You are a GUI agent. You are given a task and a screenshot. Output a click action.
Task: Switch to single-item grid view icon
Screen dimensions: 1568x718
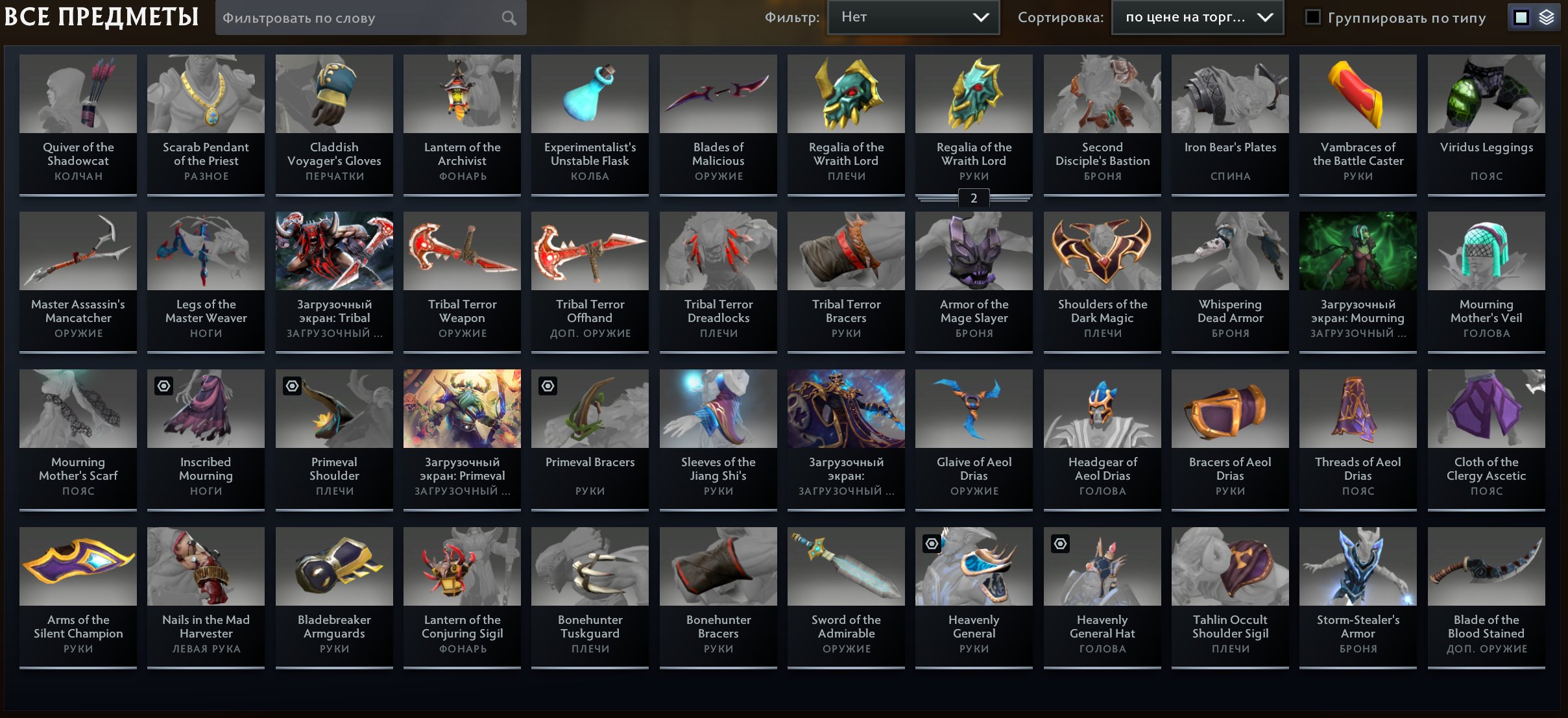tap(1521, 18)
